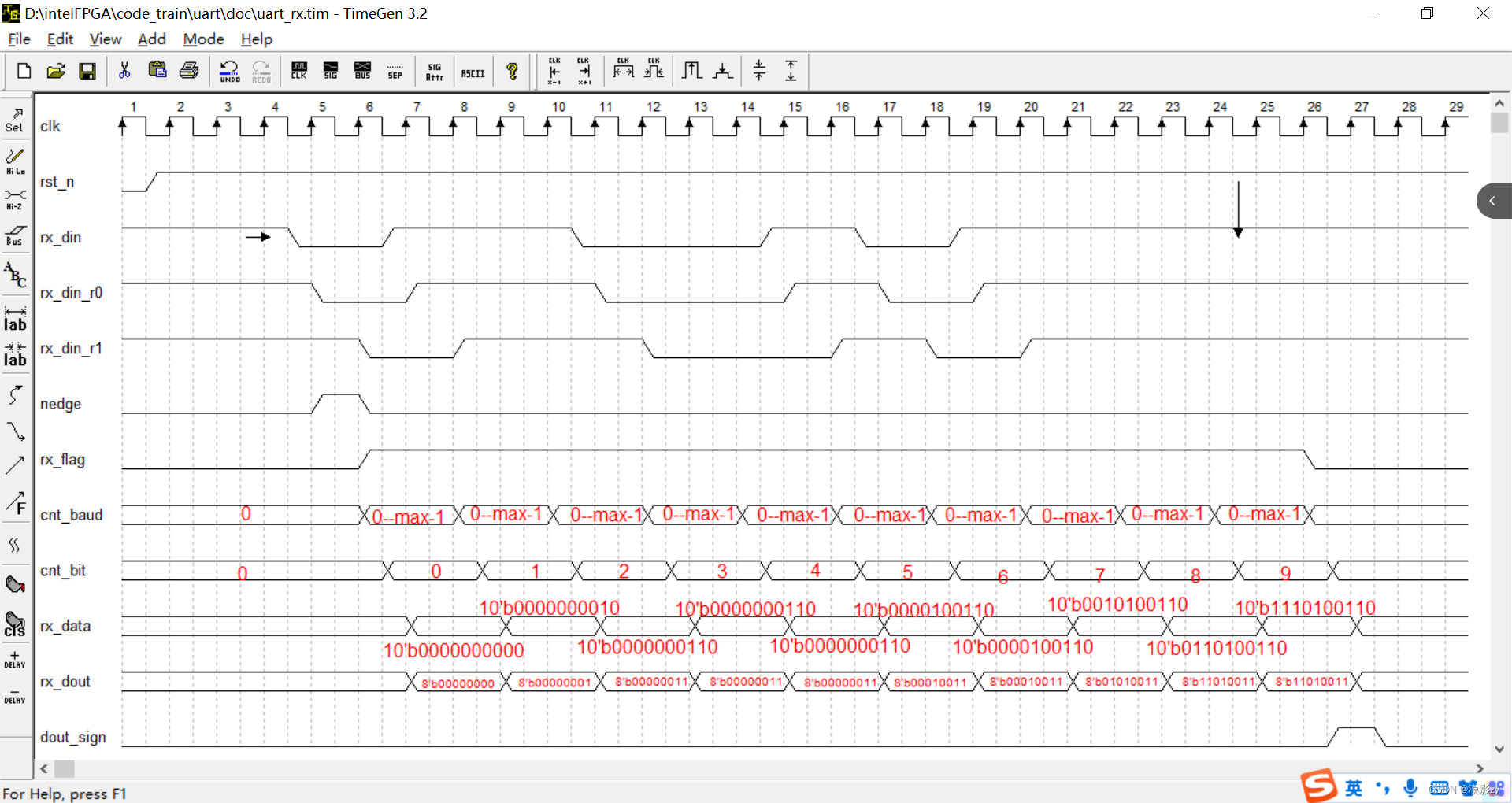Select the Bus draw tool
Screen dimensions: 1512x803
click(15, 235)
